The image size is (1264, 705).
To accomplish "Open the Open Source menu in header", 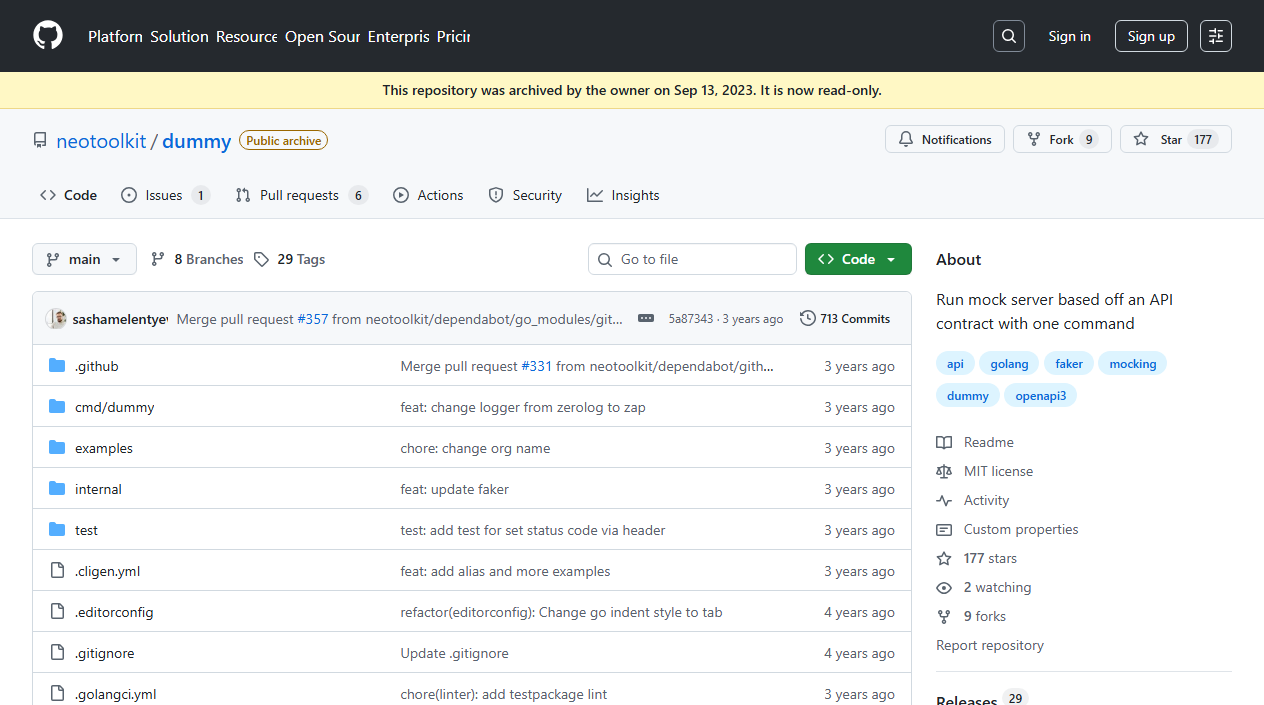I will point(322,36).
